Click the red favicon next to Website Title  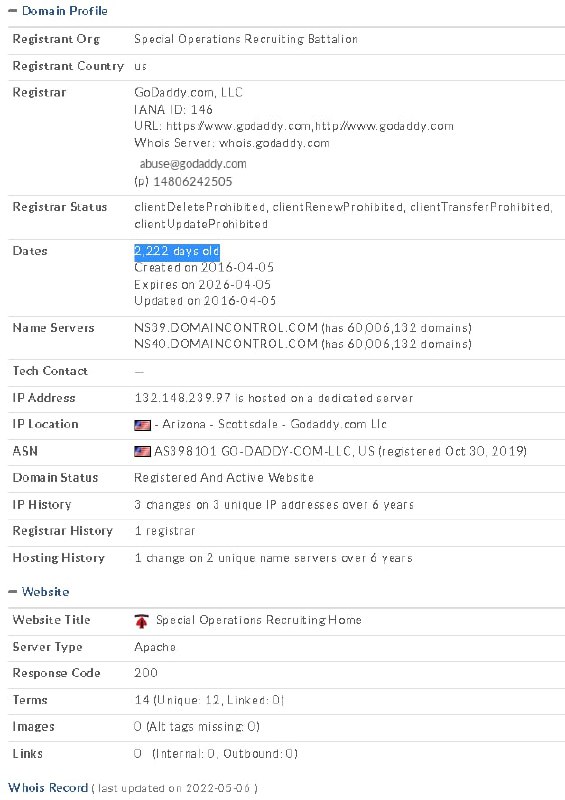[141, 620]
